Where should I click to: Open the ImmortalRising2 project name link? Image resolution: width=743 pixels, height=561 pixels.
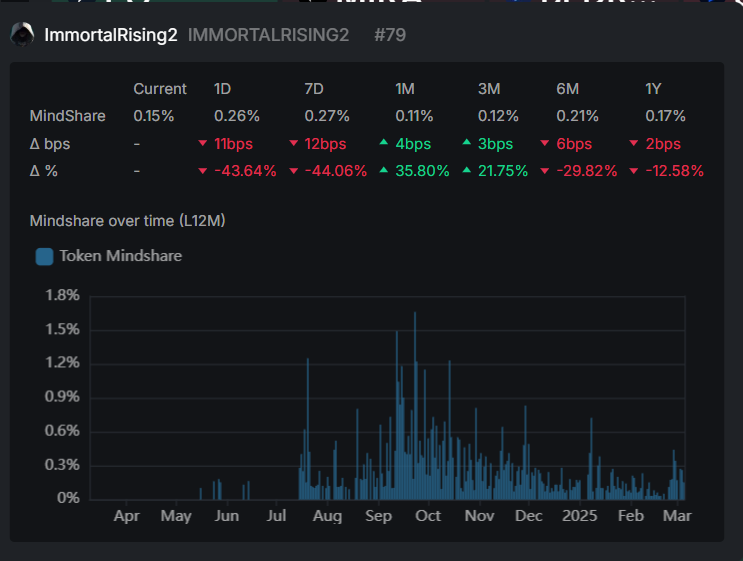[111, 35]
